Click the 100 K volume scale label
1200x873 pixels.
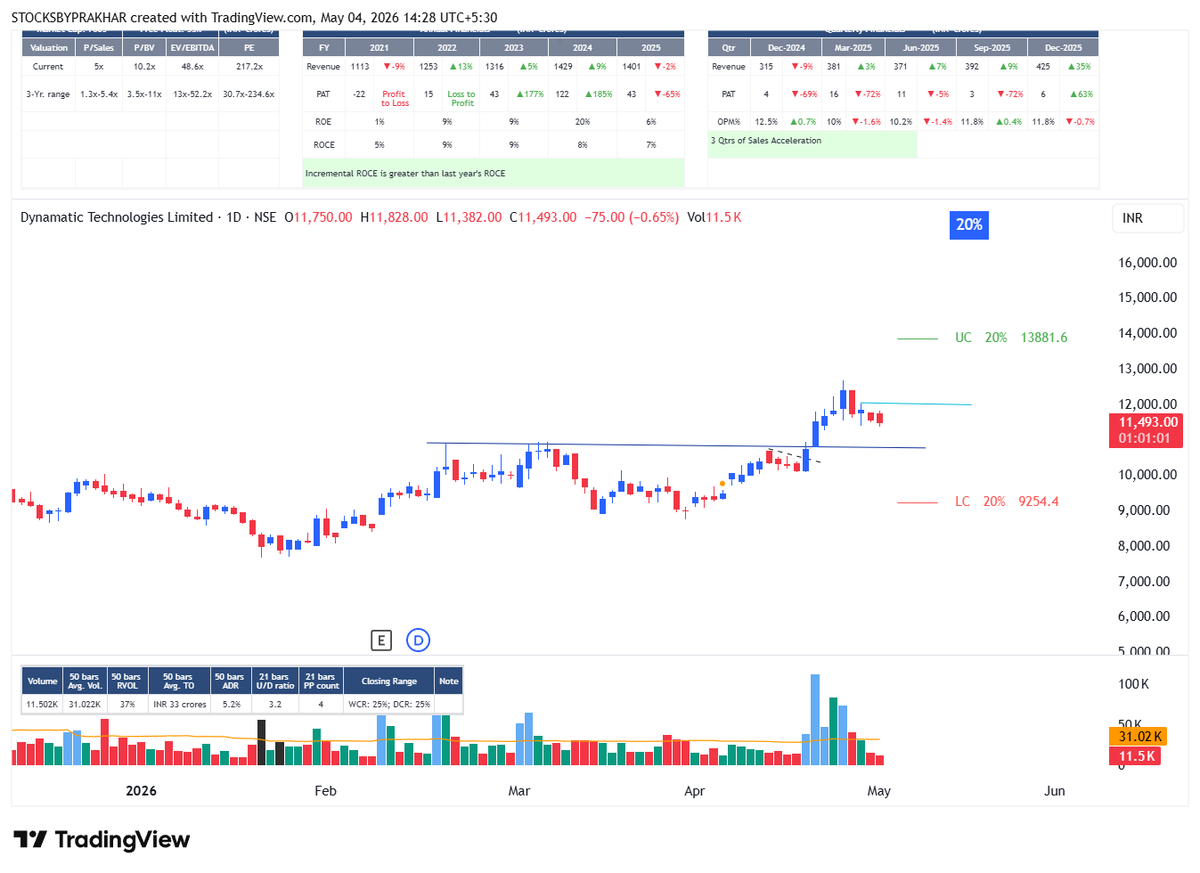click(1133, 684)
